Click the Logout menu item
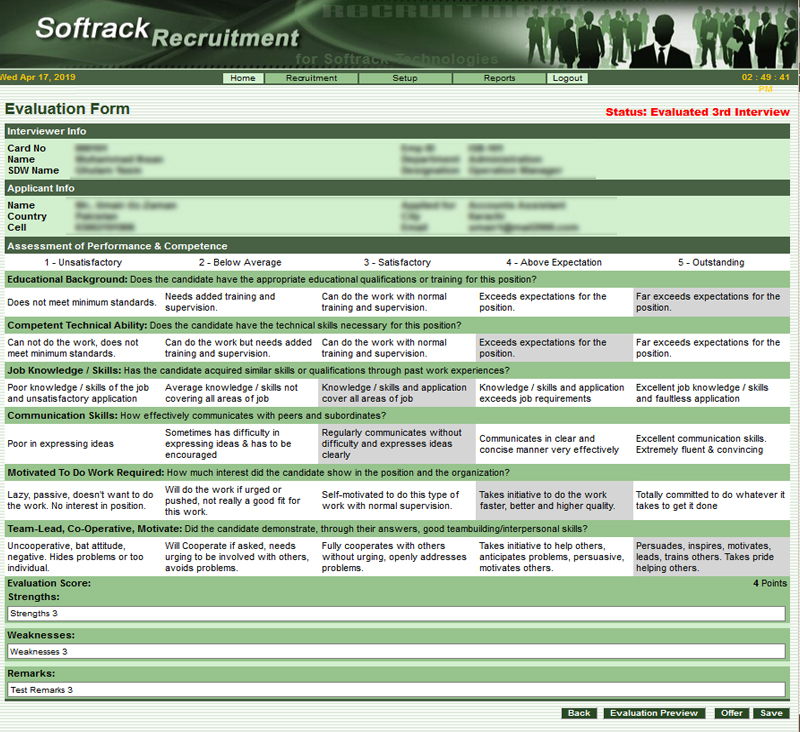This screenshot has height=732, width=800. click(567, 78)
